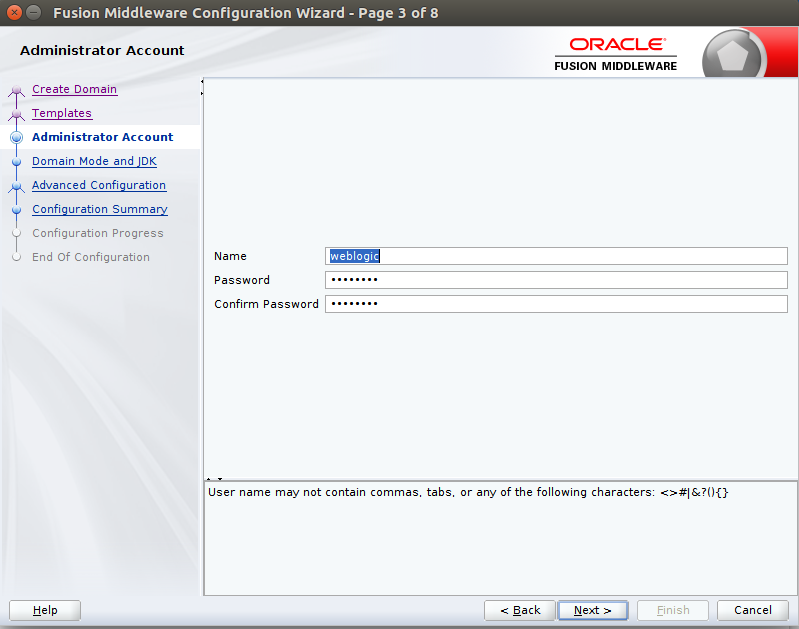Open the Configuration Summary step link
The image size is (799, 629).
pyautogui.click(x=100, y=209)
